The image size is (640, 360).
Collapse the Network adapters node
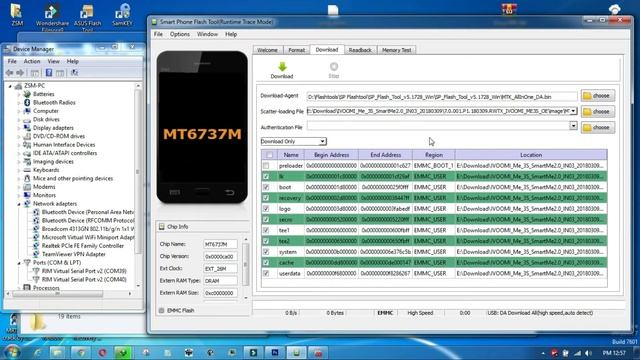tap(19, 204)
